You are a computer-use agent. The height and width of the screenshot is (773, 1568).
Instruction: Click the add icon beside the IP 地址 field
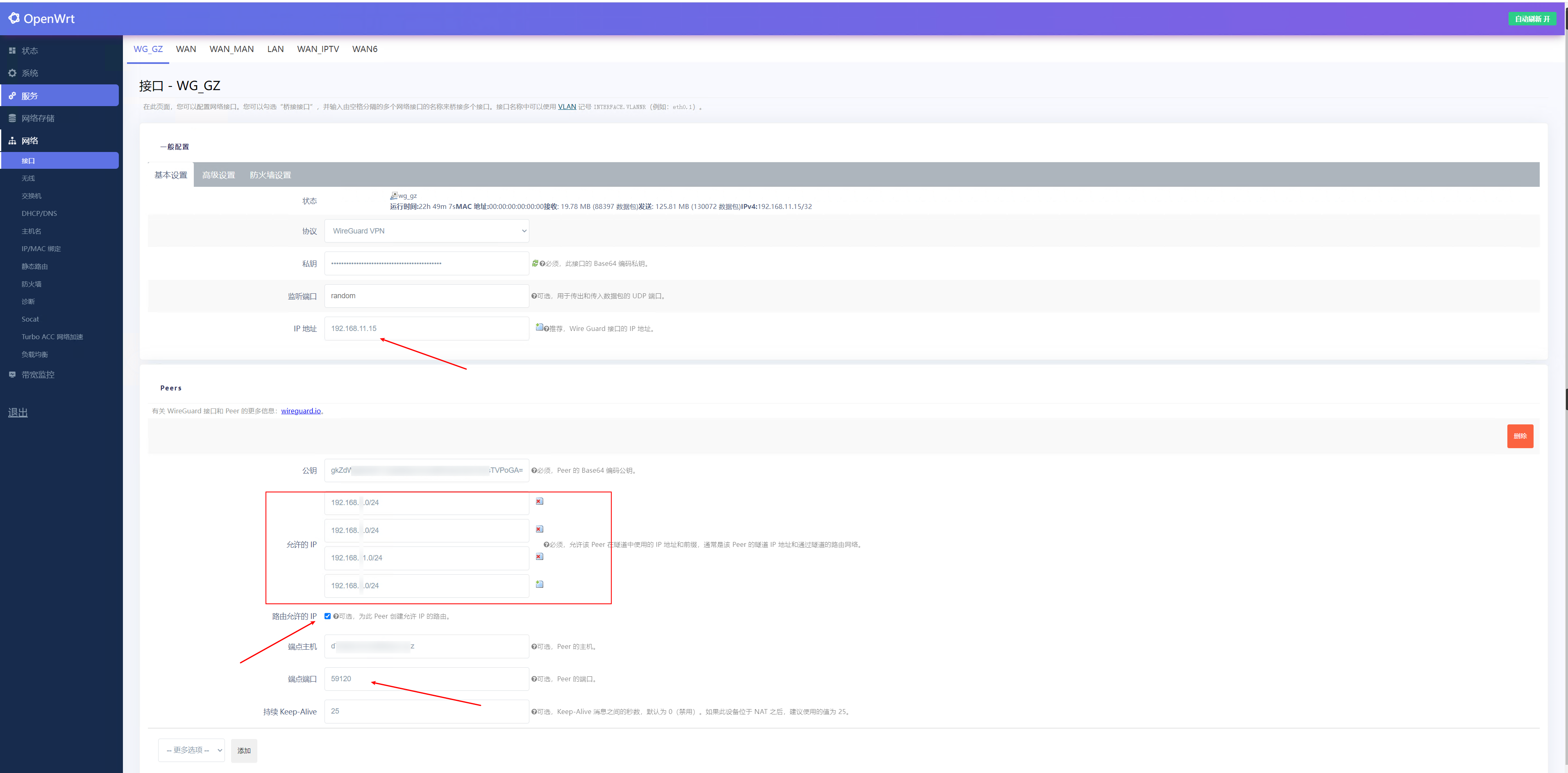point(539,327)
